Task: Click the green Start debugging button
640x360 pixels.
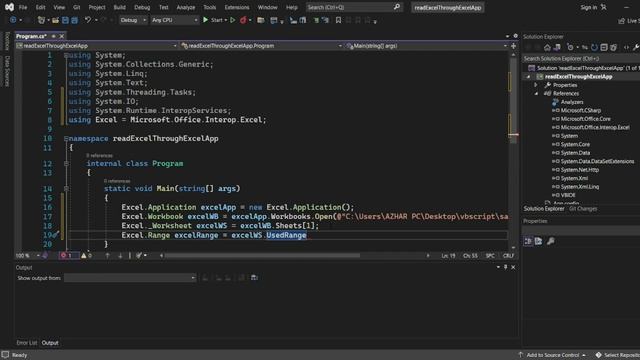Action: [215, 20]
